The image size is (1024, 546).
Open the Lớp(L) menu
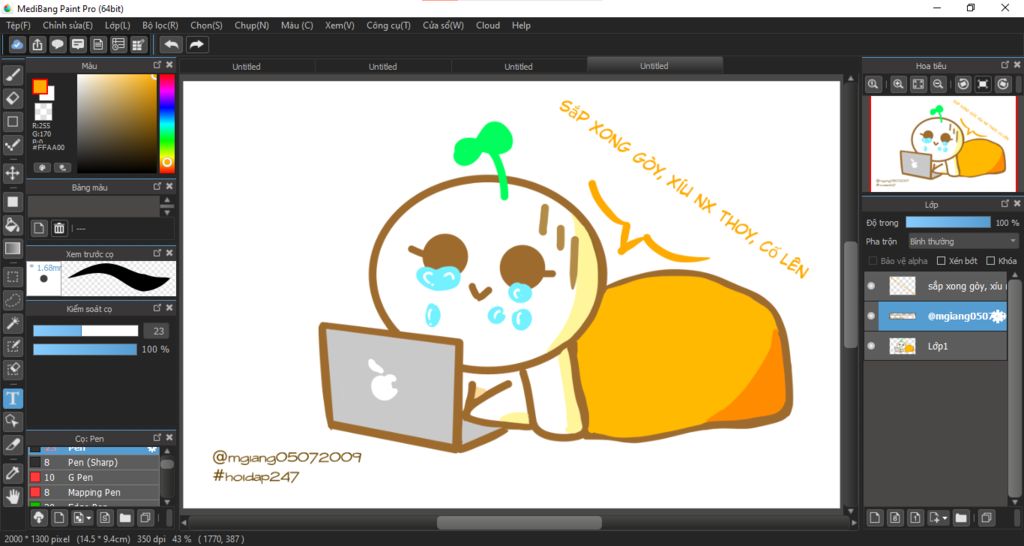118,25
